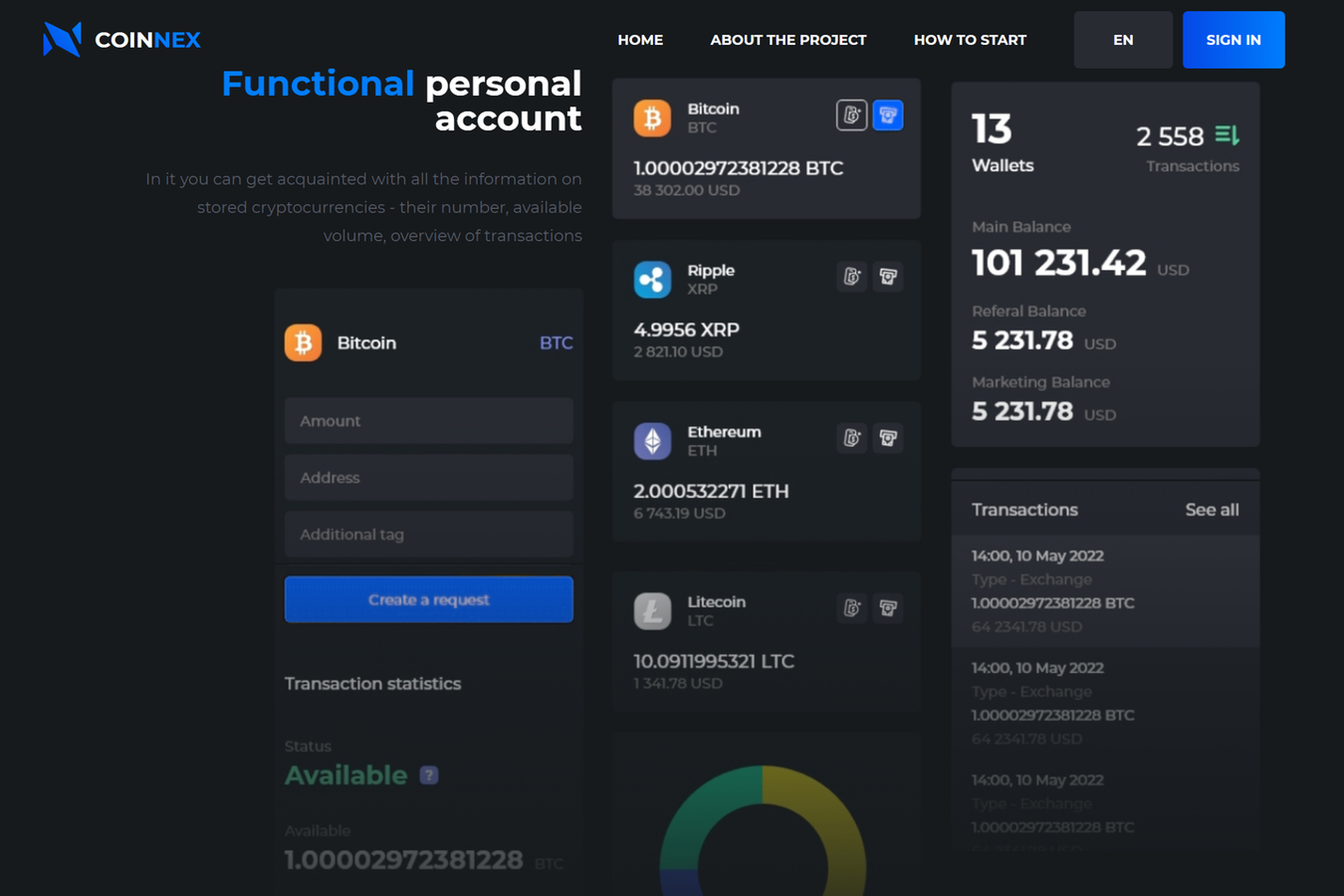The width and height of the screenshot is (1344, 896).
Task: Select the first 14:00, 10 May 2022 transaction
Action: 1105,591
